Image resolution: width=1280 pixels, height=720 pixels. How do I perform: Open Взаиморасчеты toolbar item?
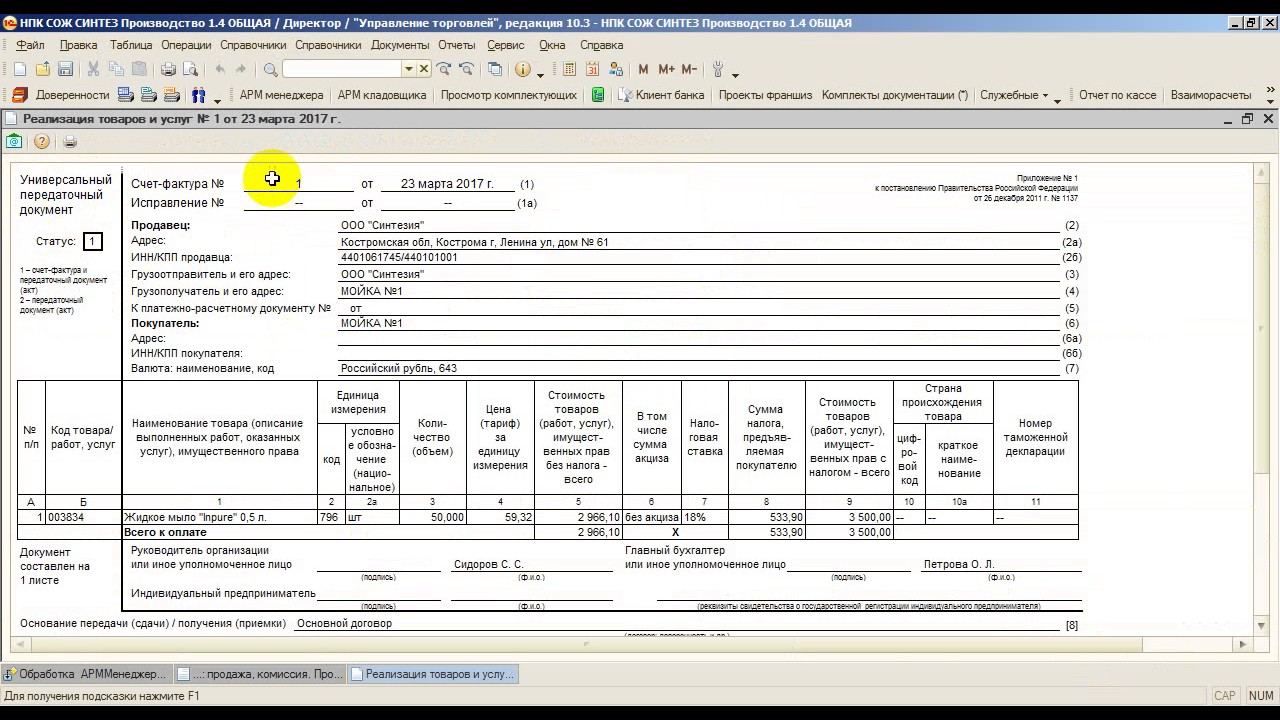pos(1210,95)
